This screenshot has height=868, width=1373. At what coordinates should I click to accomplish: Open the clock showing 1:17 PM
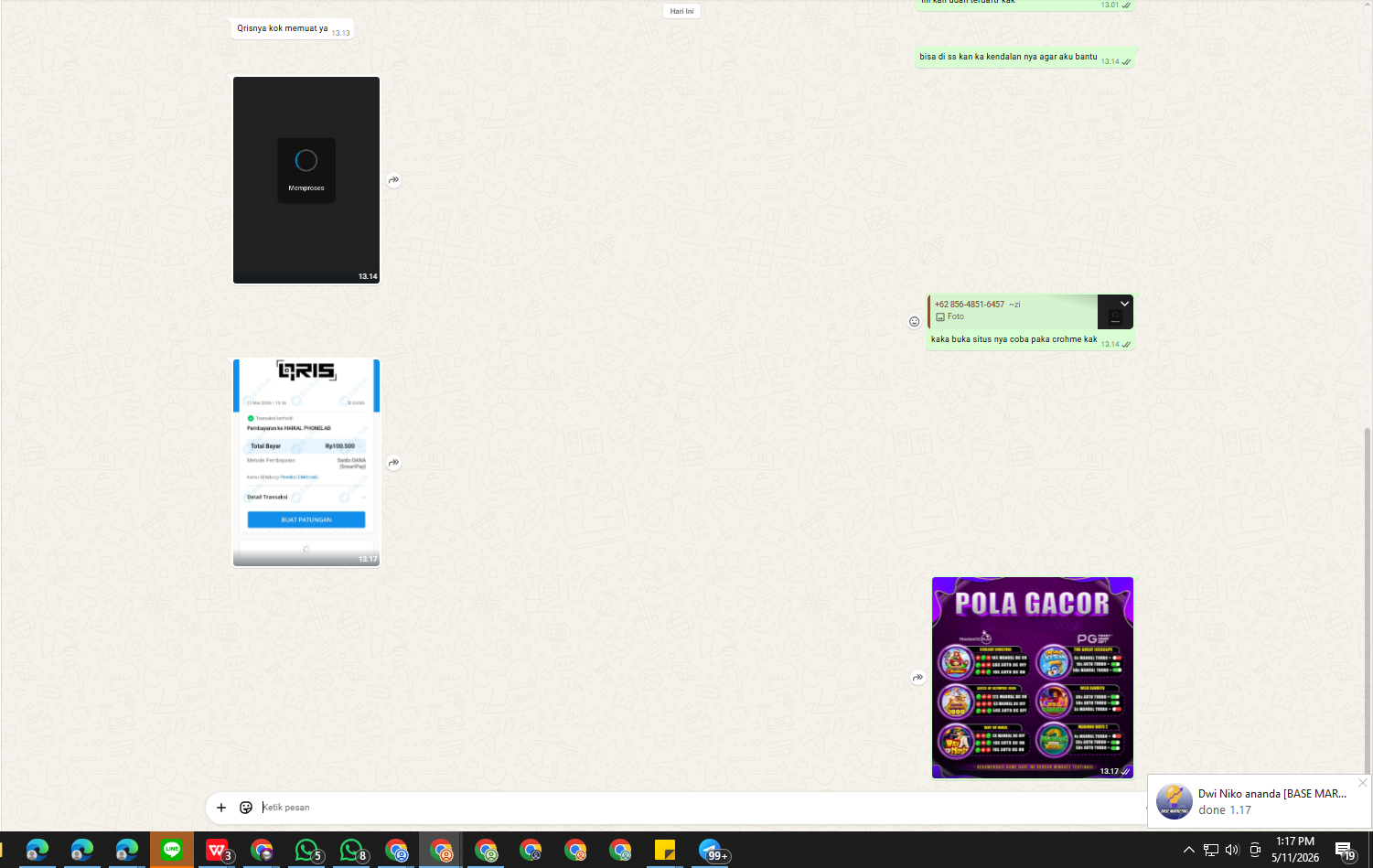1295,850
